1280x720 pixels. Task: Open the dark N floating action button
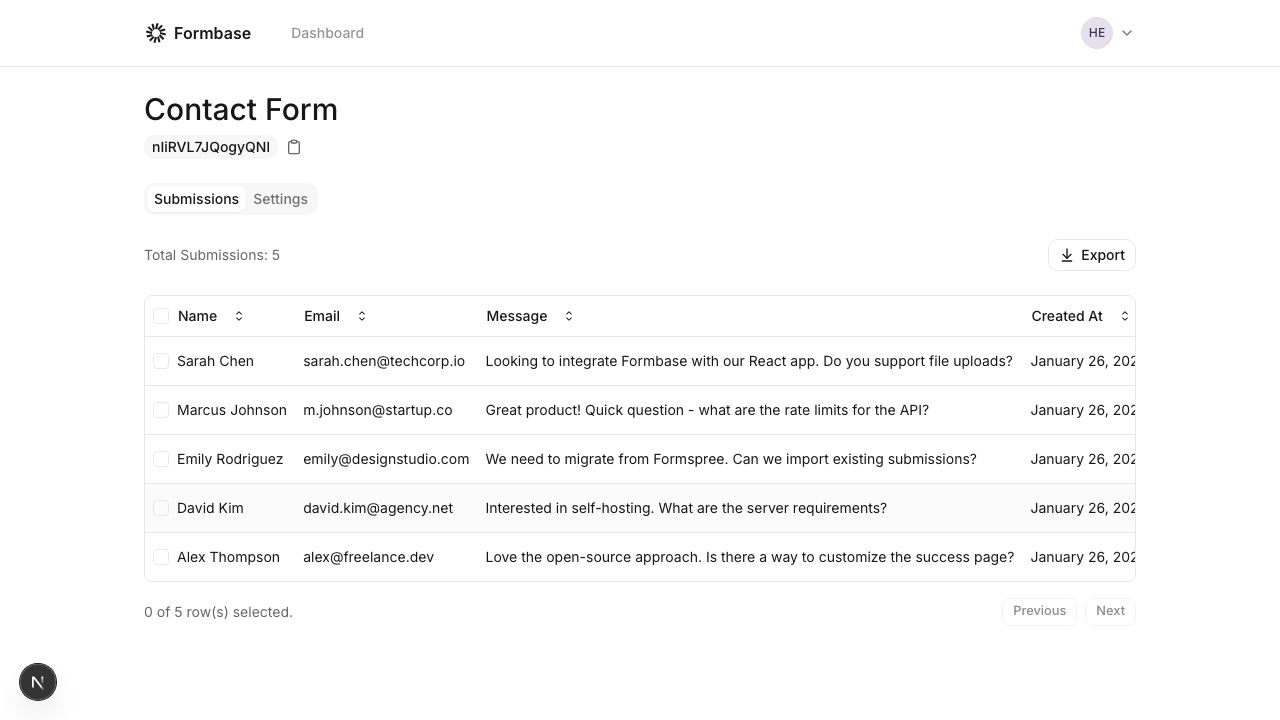[x=38, y=681]
